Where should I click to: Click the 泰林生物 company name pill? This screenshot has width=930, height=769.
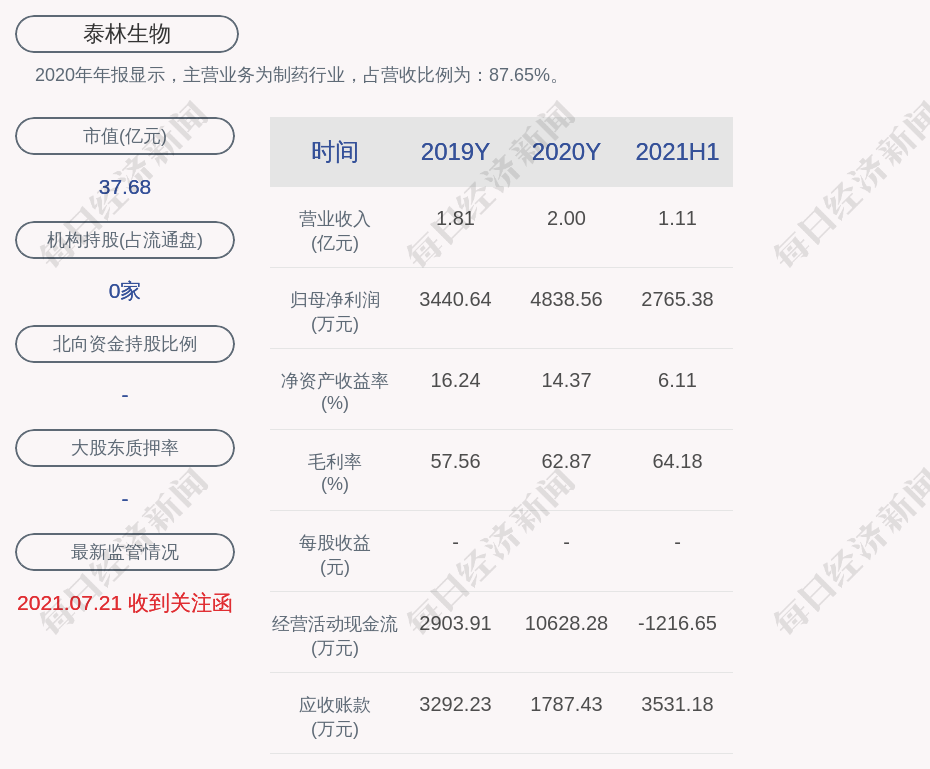(127, 34)
